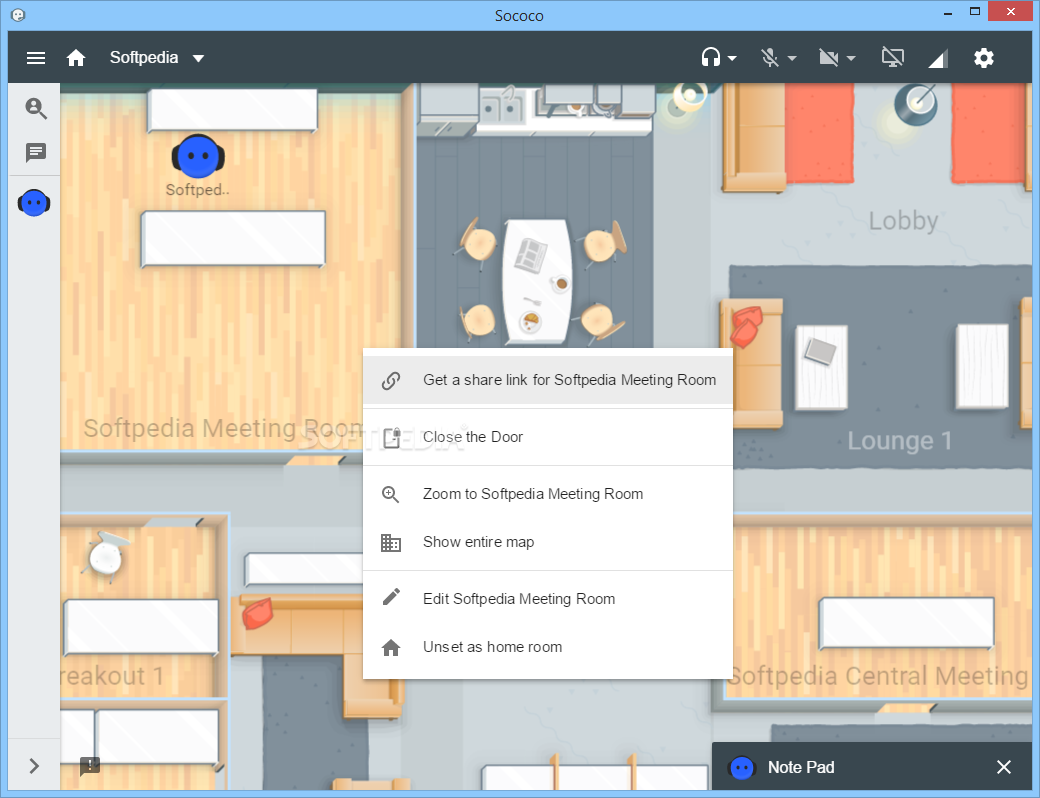Choose Close the Door menu item

pyautogui.click(x=548, y=437)
